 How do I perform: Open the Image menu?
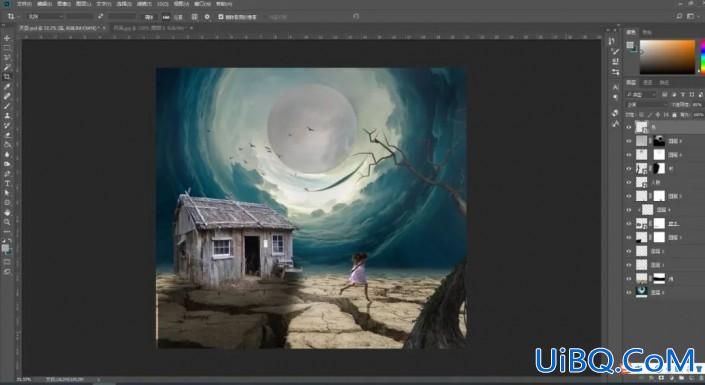pyautogui.click(x=64, y=4)
